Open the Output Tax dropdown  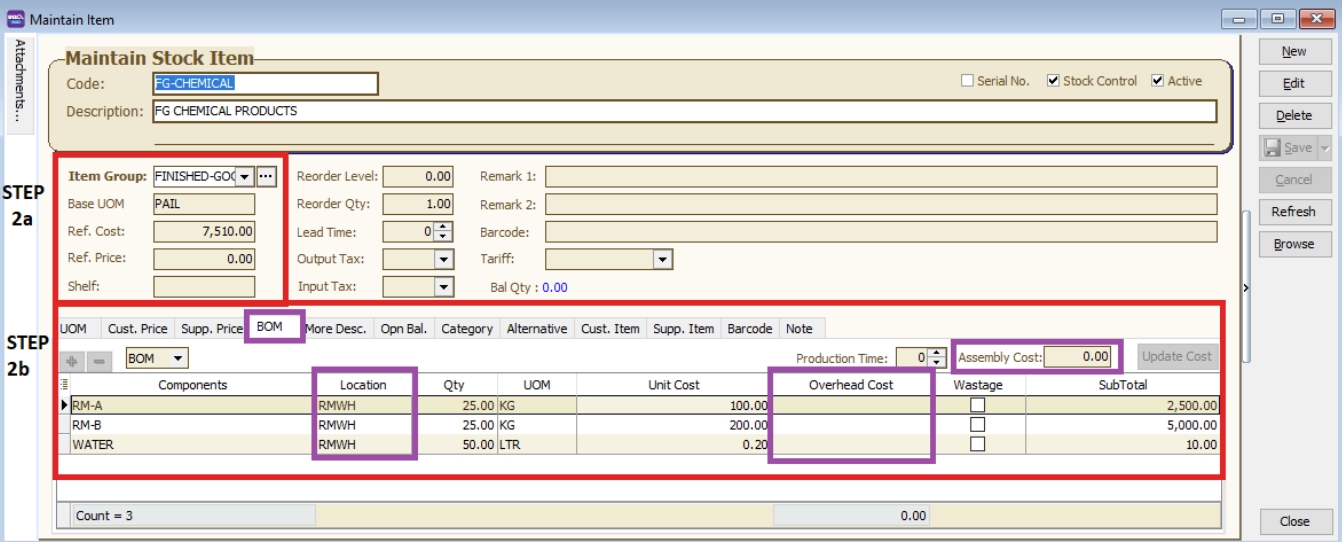pyautogui.click(x=444, y=259)
